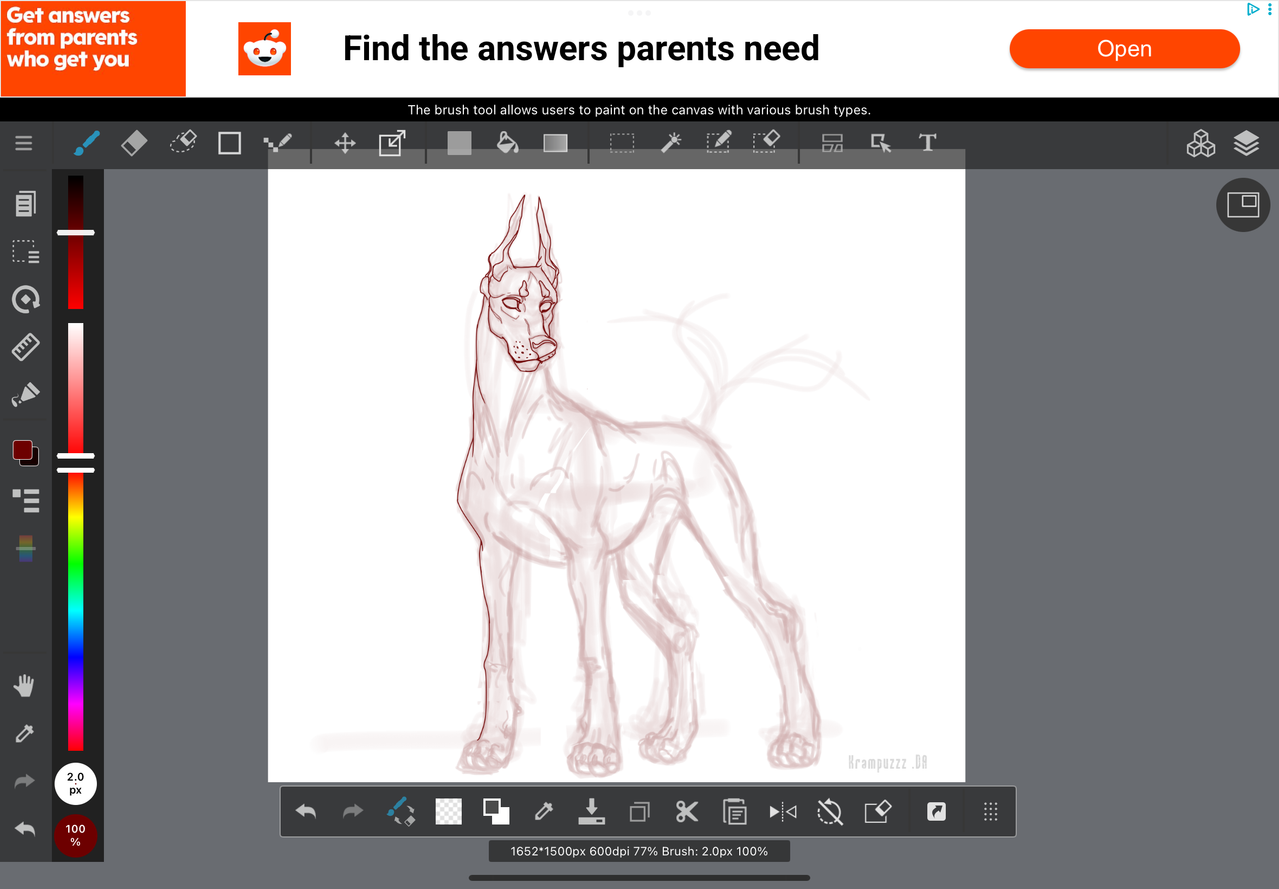1279x889 pixels.
Task: Tap the 100% opacity circle
Action: (75, 835)
